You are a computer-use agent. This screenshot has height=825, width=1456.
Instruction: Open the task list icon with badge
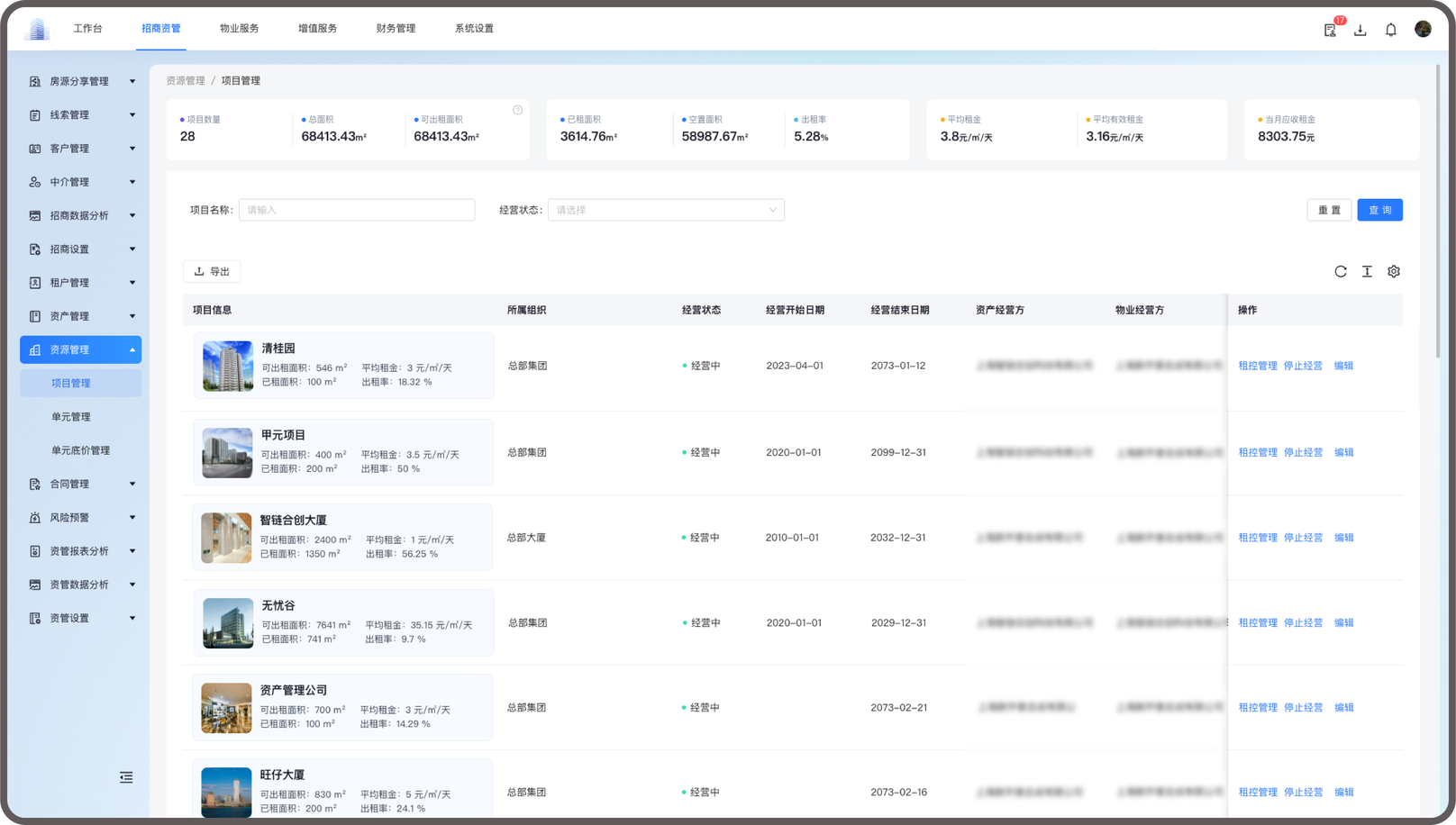click(x=1330, y=30)
